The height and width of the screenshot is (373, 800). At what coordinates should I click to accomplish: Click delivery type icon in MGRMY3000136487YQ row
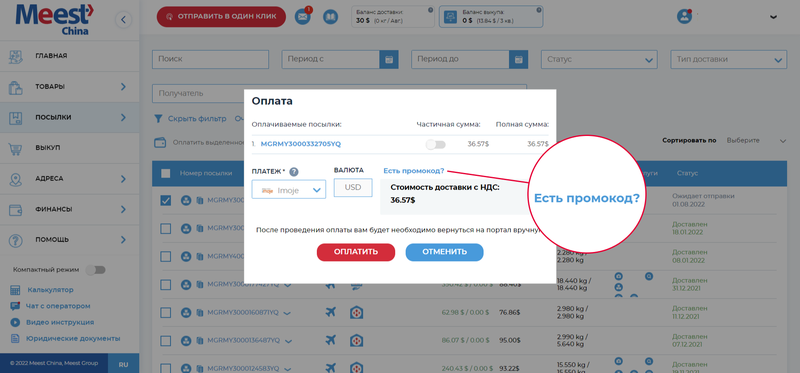(x=357, y=340)
